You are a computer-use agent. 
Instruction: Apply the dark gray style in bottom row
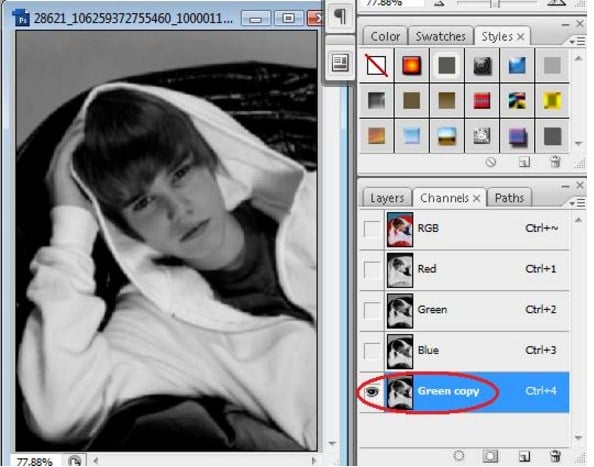coord(552,136)
